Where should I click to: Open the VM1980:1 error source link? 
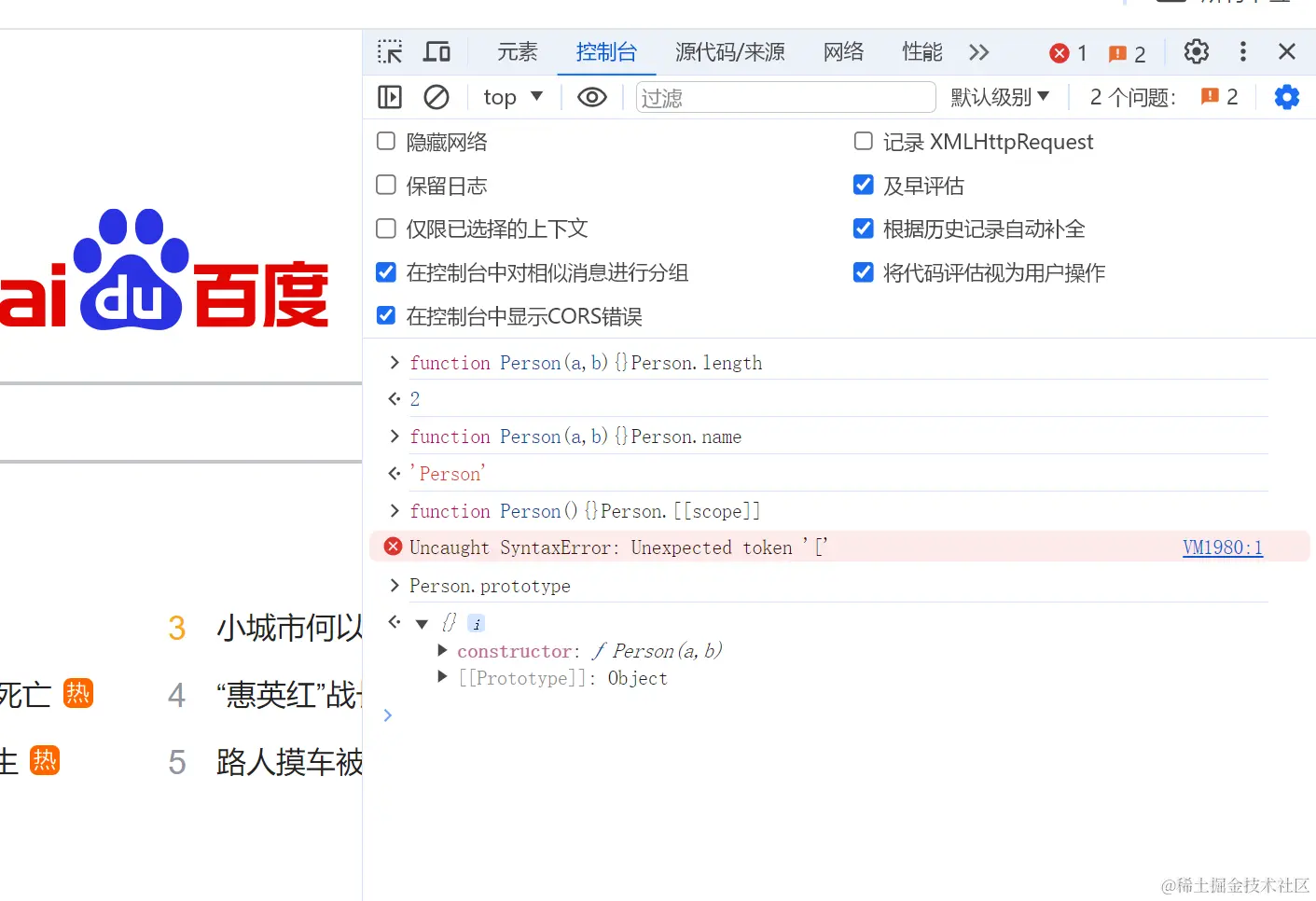click(x=1222, y=548)
